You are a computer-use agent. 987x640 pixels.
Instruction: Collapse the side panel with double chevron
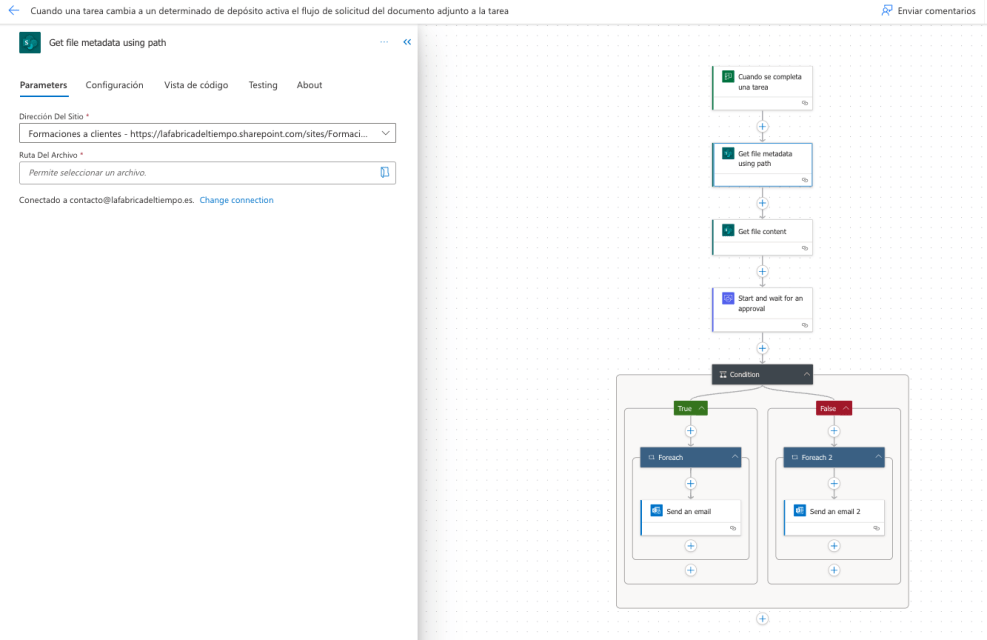(407, 42)
